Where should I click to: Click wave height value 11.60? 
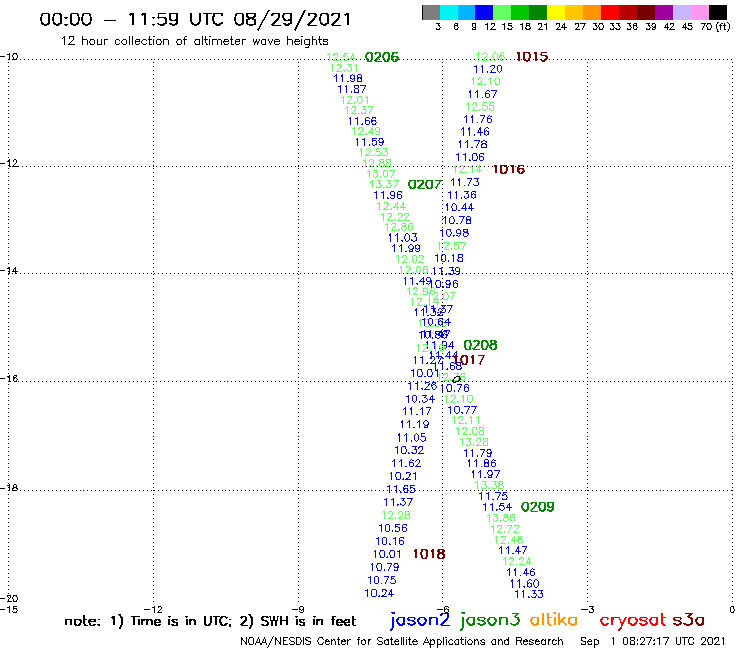pyautogui.click(x=524, y=584)
